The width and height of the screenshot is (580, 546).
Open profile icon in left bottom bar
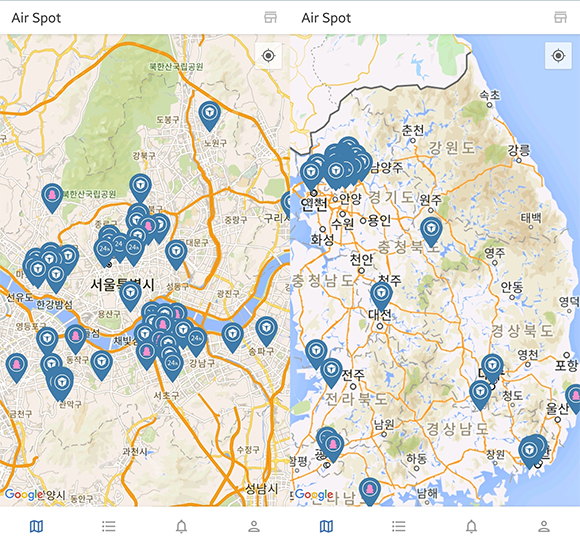point(254,526)
